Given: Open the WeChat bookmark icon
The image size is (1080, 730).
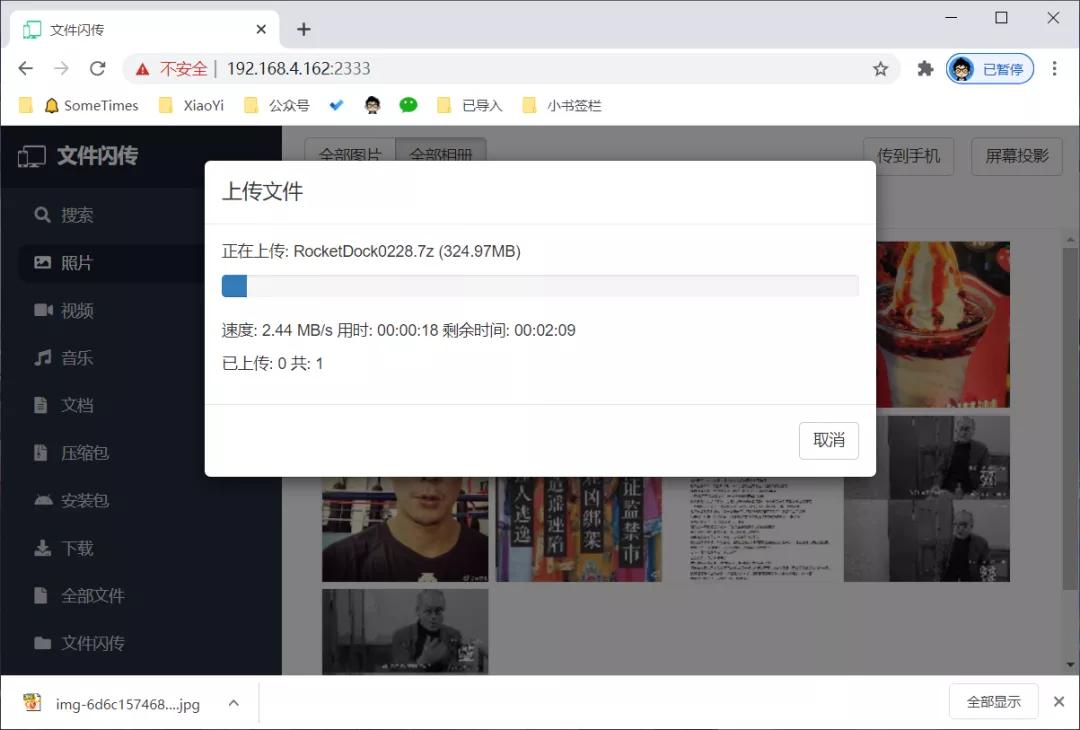Looking at the screenshot, I should [408, 105].
